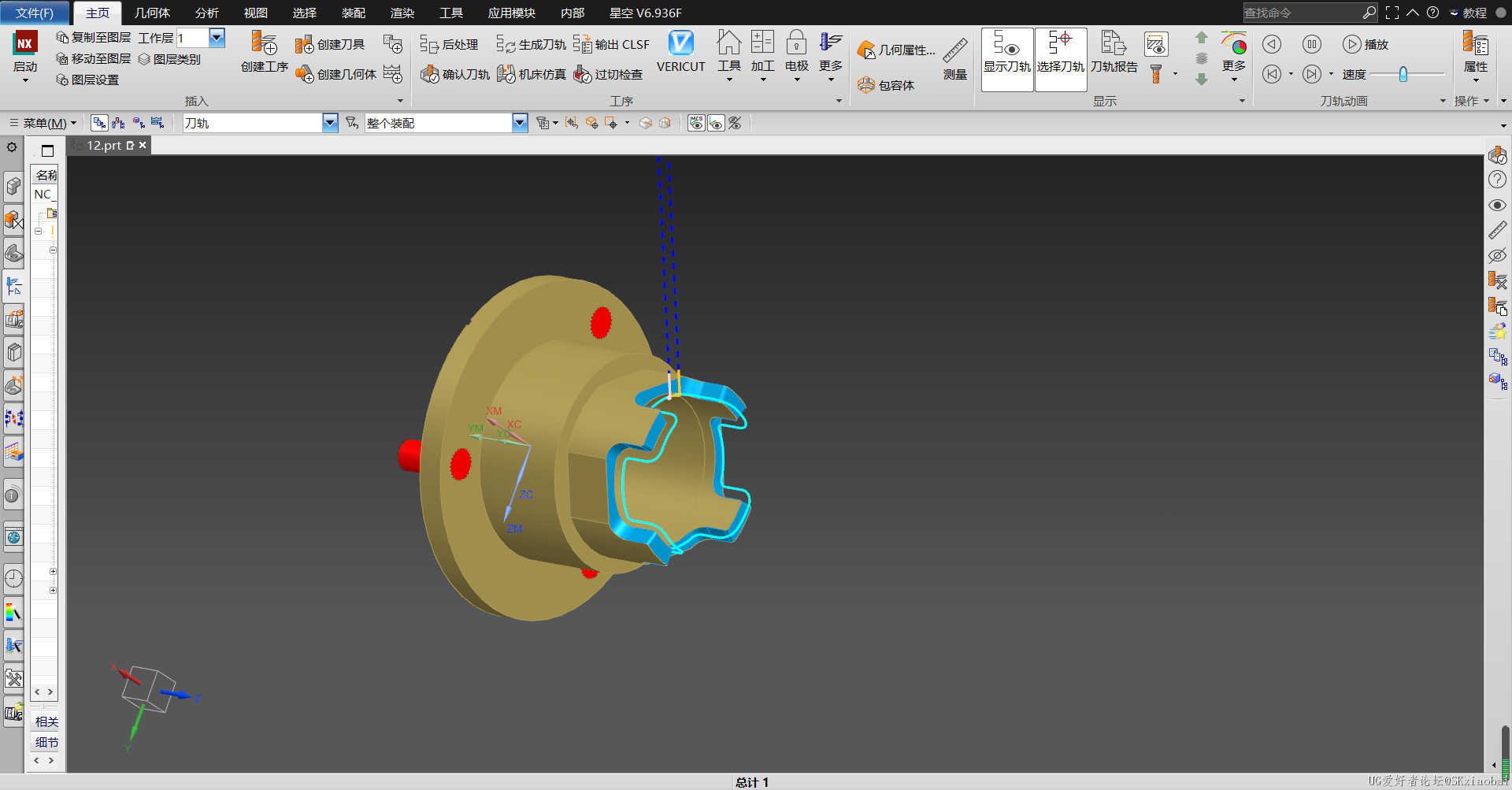Open the History clock icon in left sidebar
This screenshot has width=1512, height=790.
(13, 579)
